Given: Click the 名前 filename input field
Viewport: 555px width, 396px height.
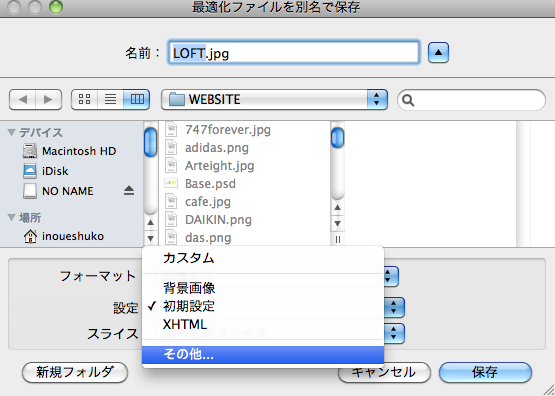Looking at the screenshot, I should click(294, 52).
